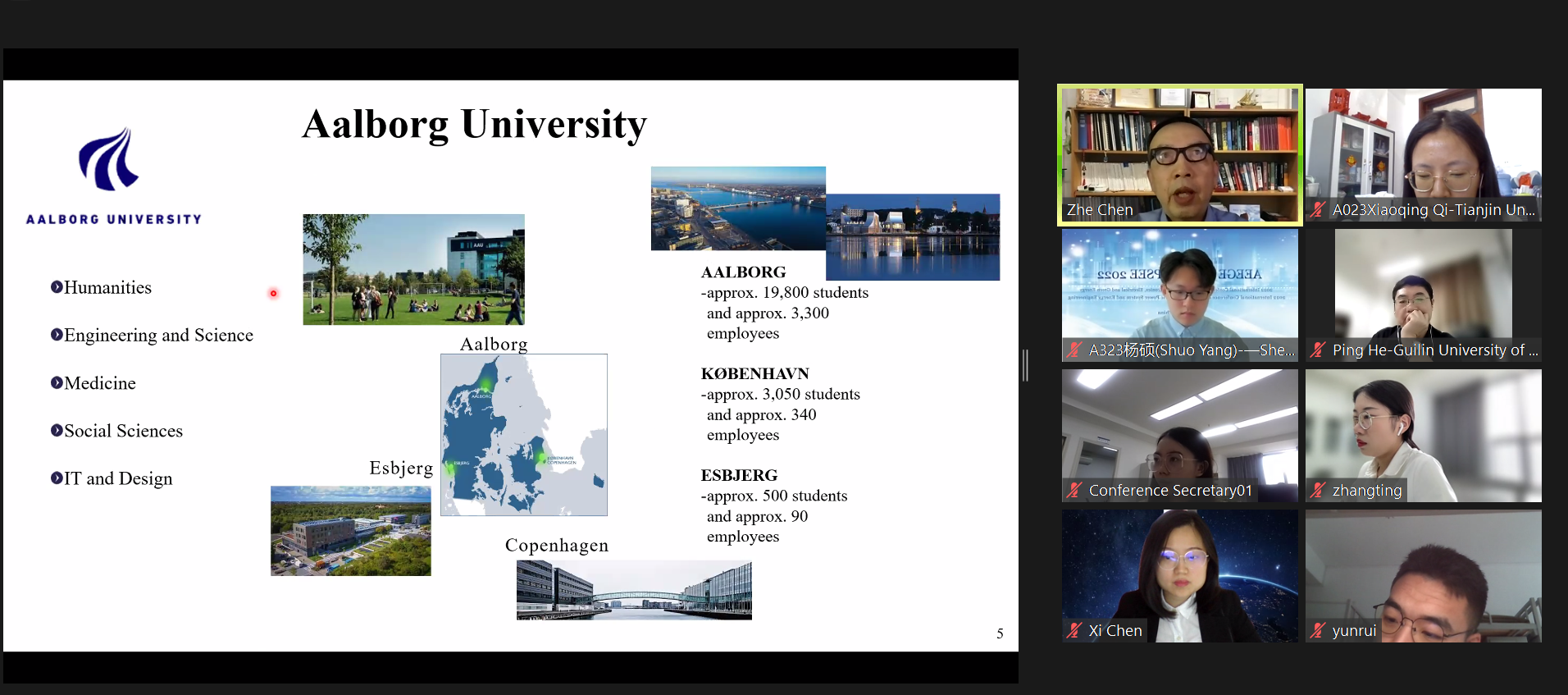Screen dimensions: 1568x695
Task: Click the "Conference Secretary01" name label
Action: [1170, 491]
